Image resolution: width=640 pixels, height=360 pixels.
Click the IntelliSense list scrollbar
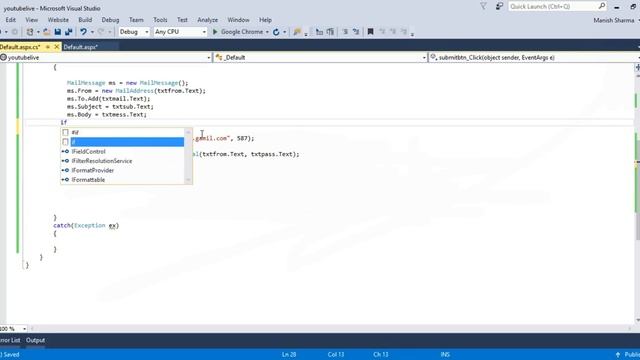pos(188,156)
